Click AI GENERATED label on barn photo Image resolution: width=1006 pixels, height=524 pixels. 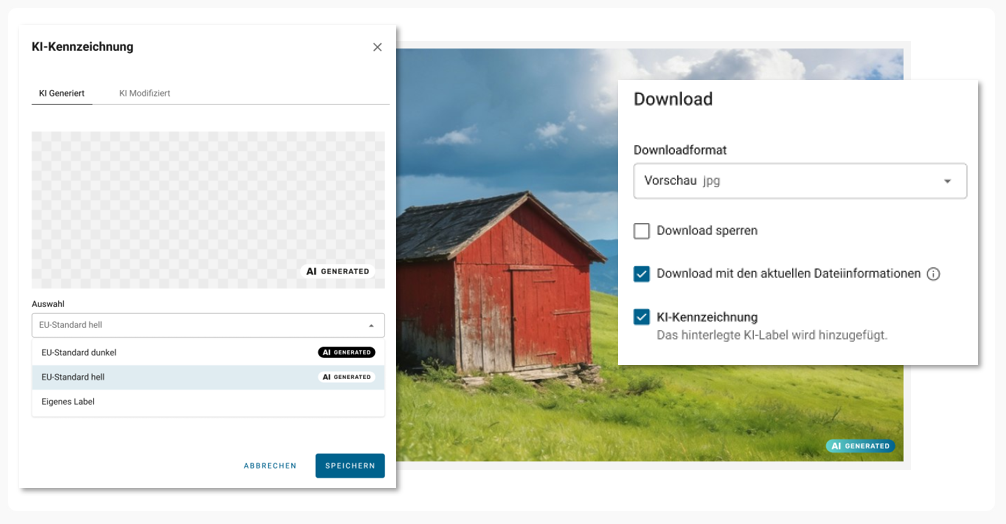[860, 446]
